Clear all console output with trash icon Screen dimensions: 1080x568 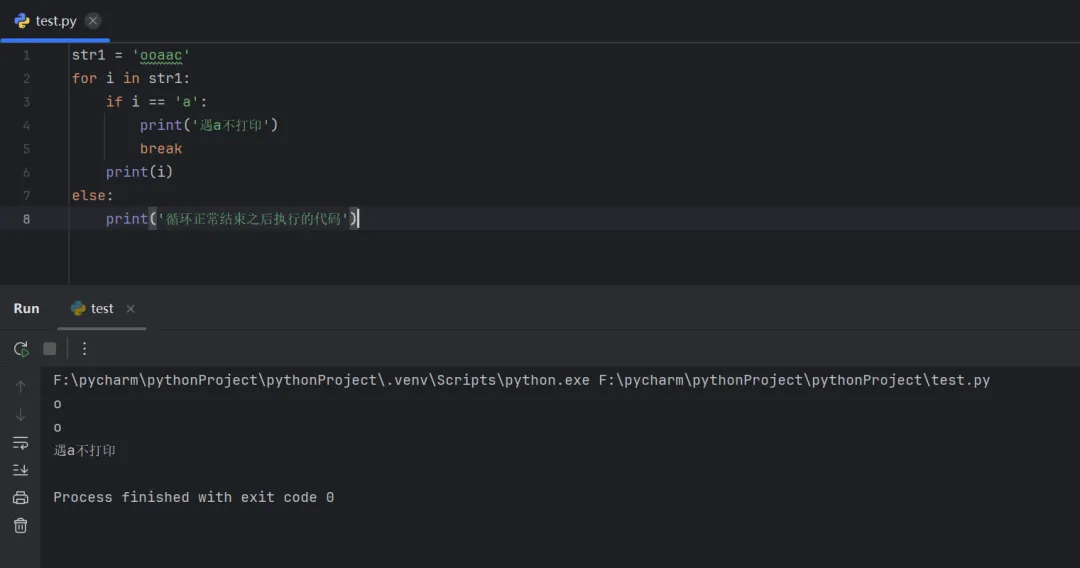[21, 525]
